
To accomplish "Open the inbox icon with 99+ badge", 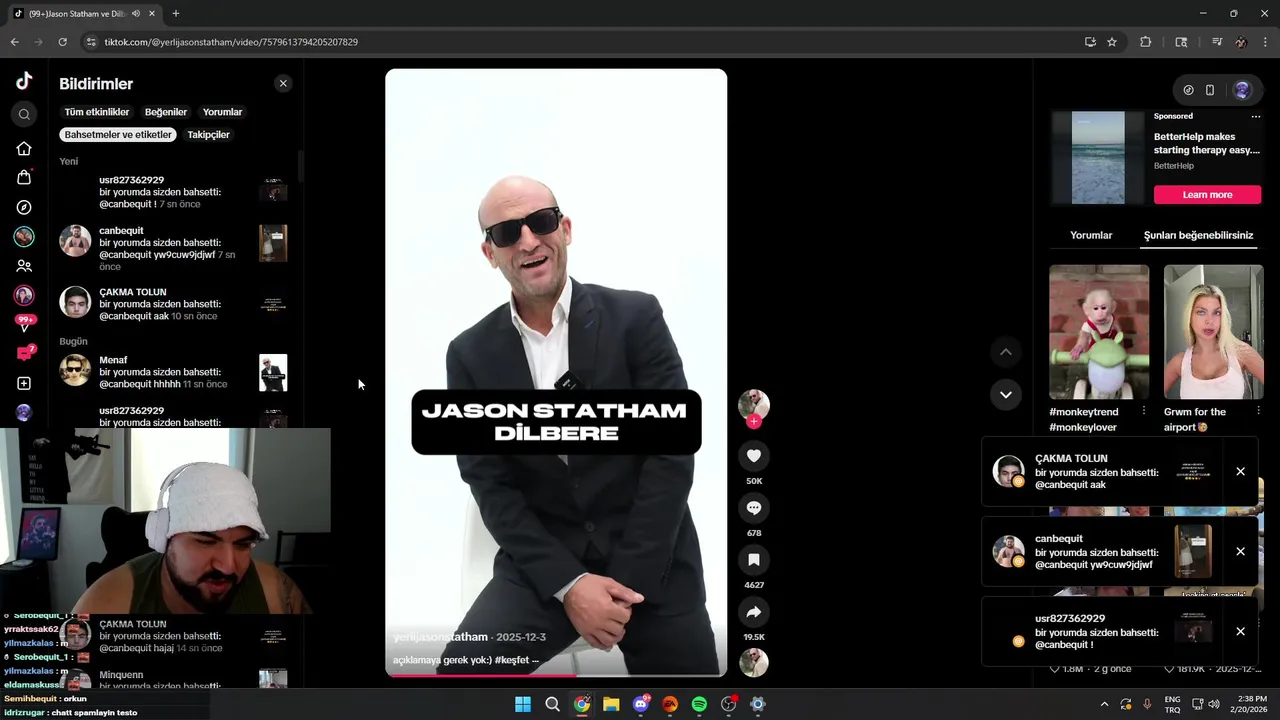I will [25, 323].
